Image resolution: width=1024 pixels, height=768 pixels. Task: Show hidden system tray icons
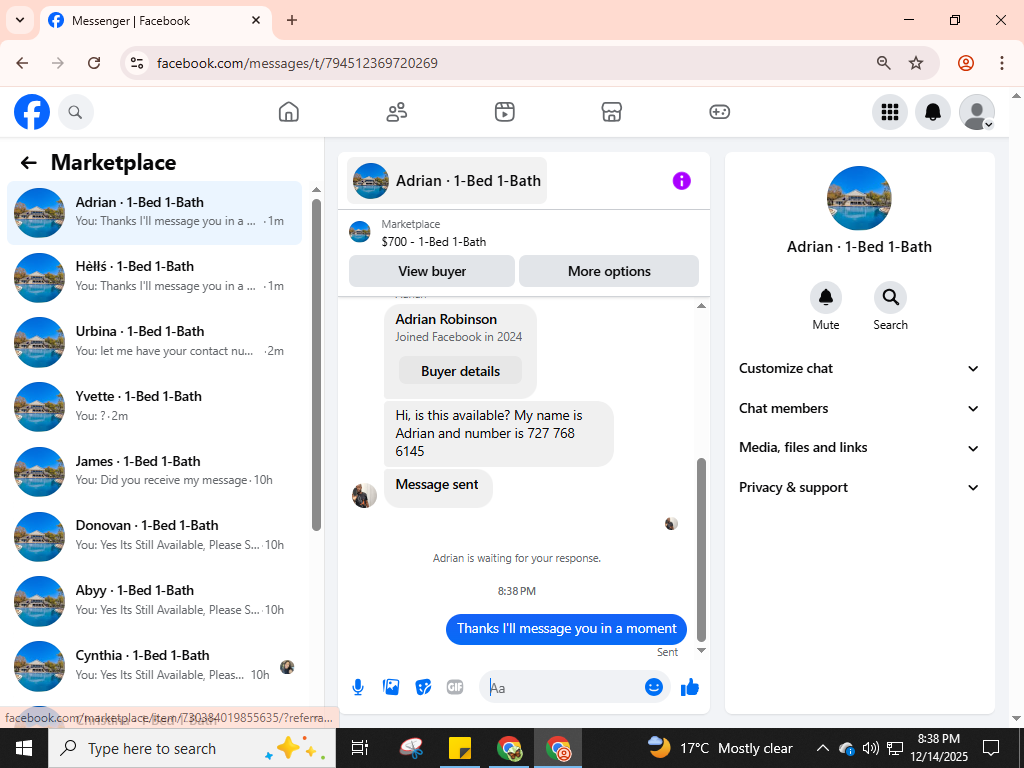(x=823, y=748)
